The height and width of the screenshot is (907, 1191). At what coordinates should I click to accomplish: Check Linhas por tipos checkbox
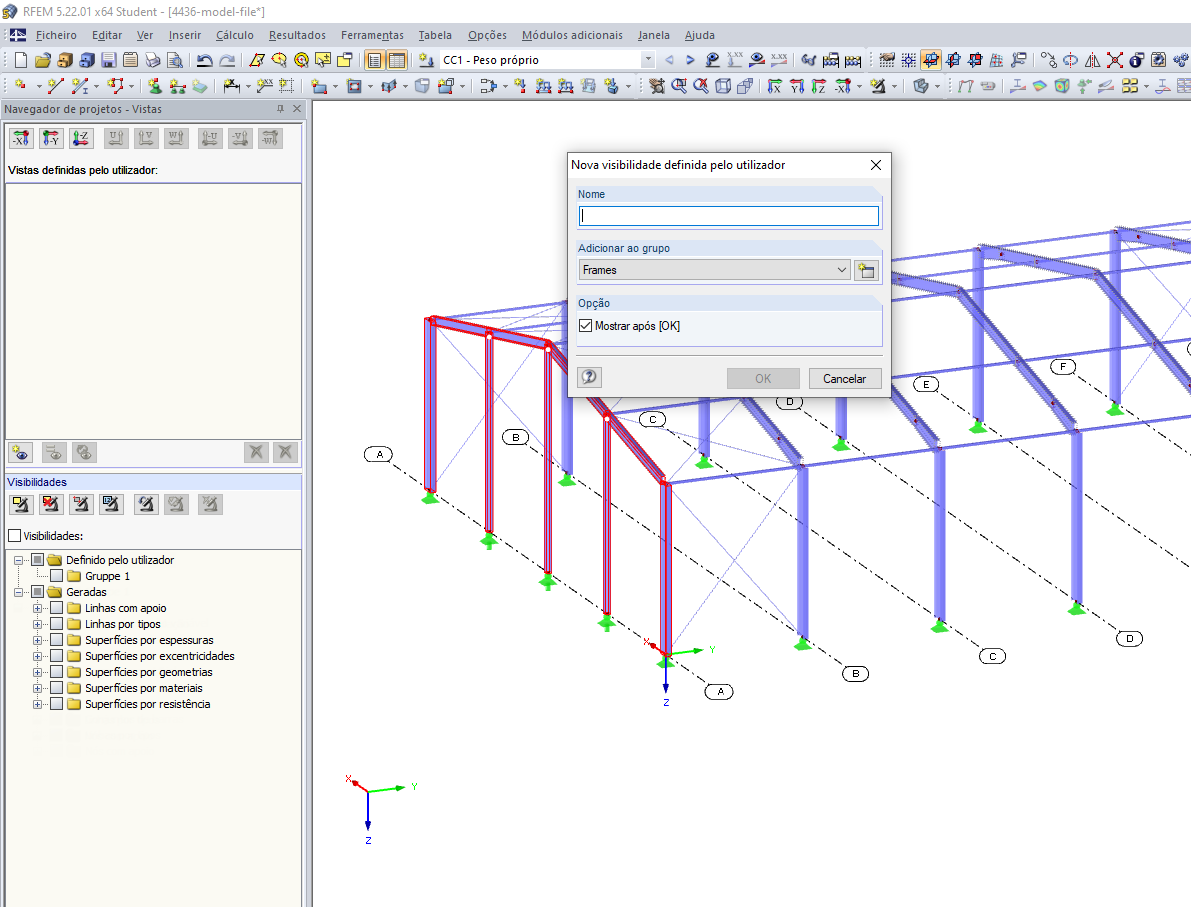tap(56, 624)
